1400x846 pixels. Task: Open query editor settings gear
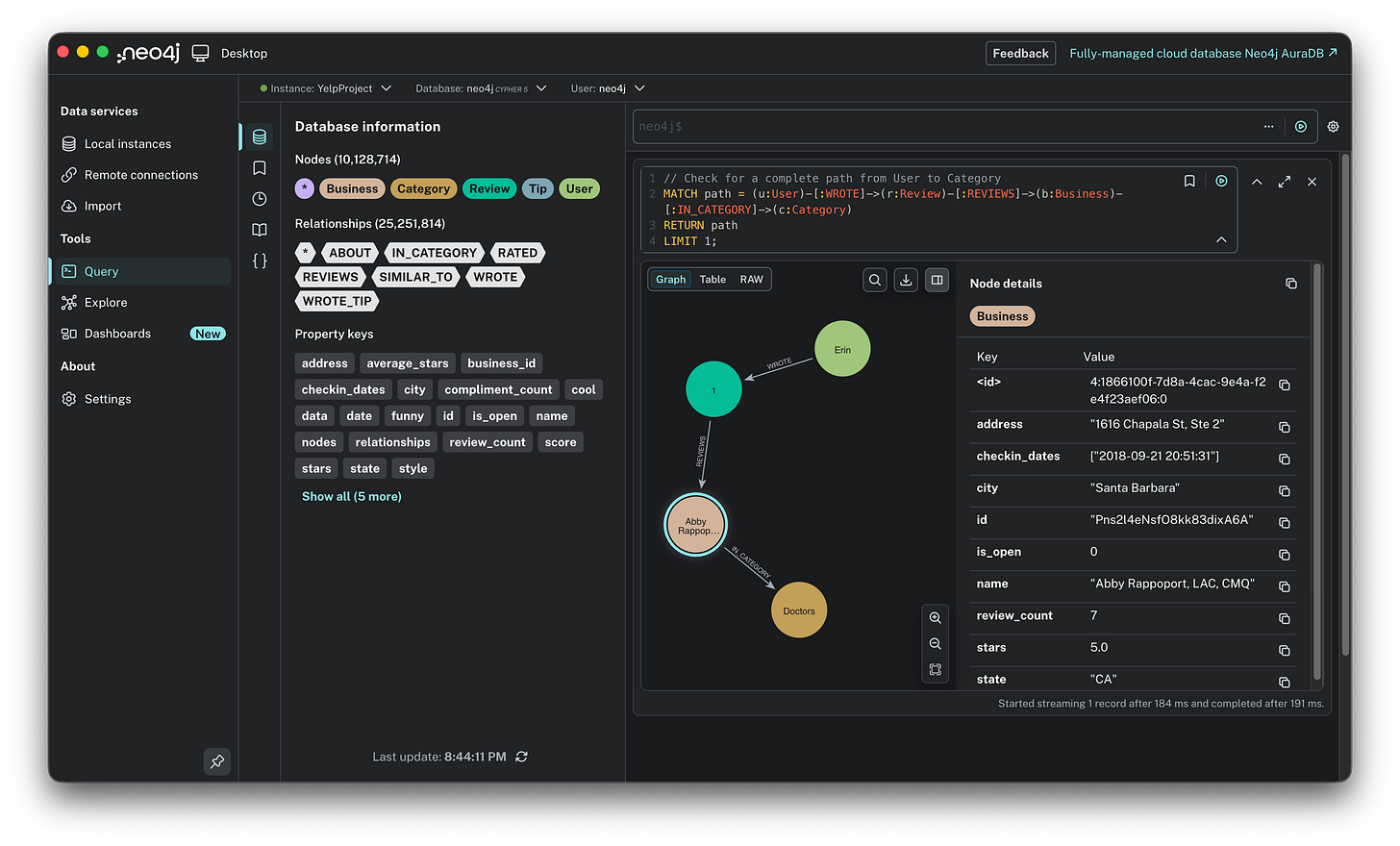(x=1333, y=126)
